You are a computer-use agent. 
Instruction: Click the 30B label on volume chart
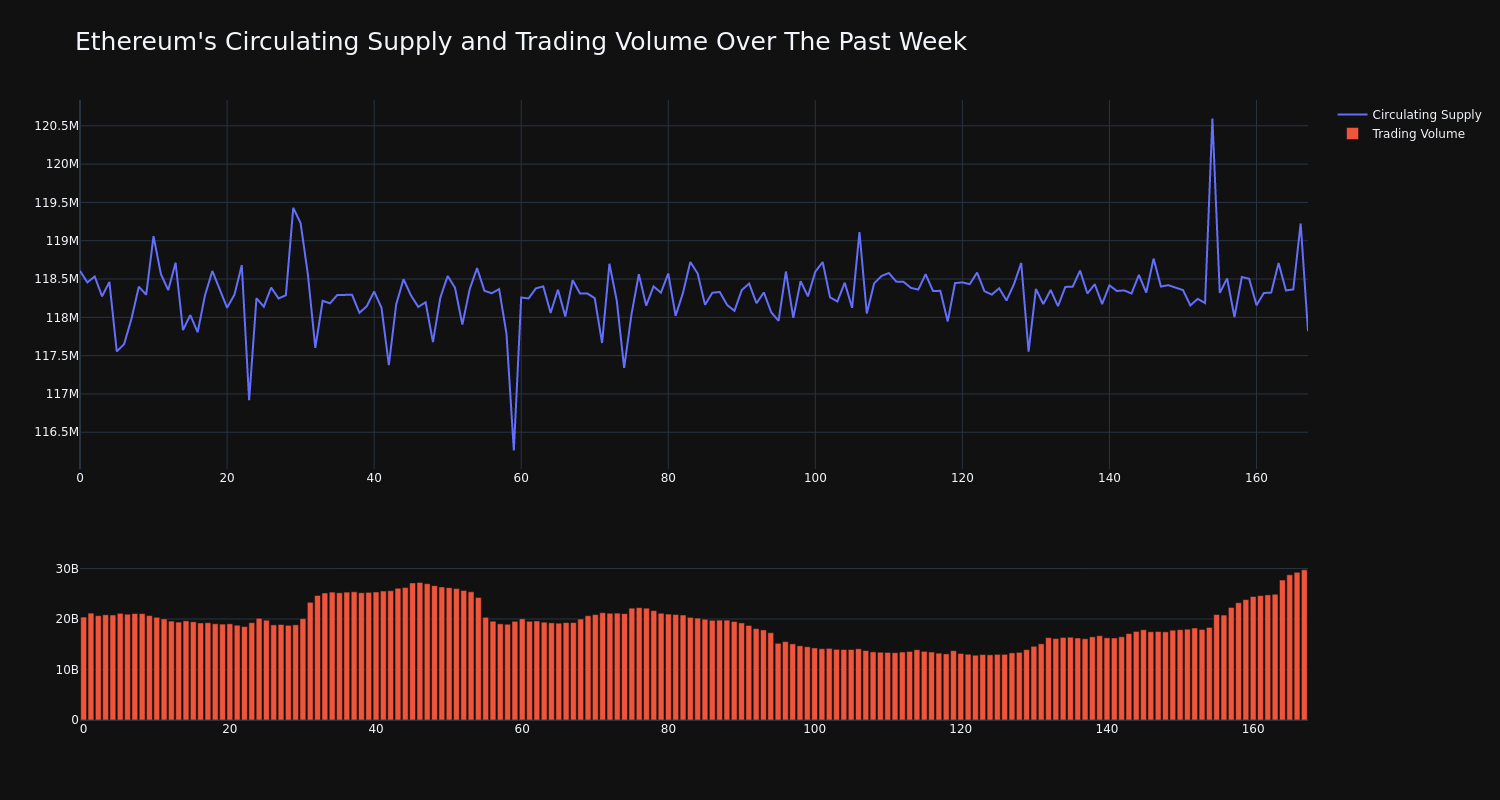pyautogui.click(x=67, y=569)
